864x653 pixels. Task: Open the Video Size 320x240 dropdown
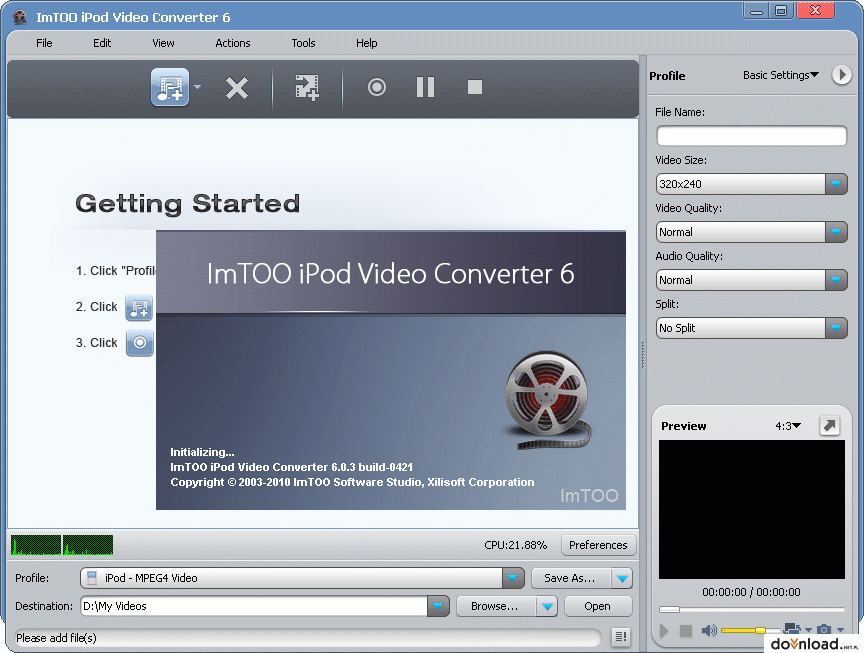836,184
